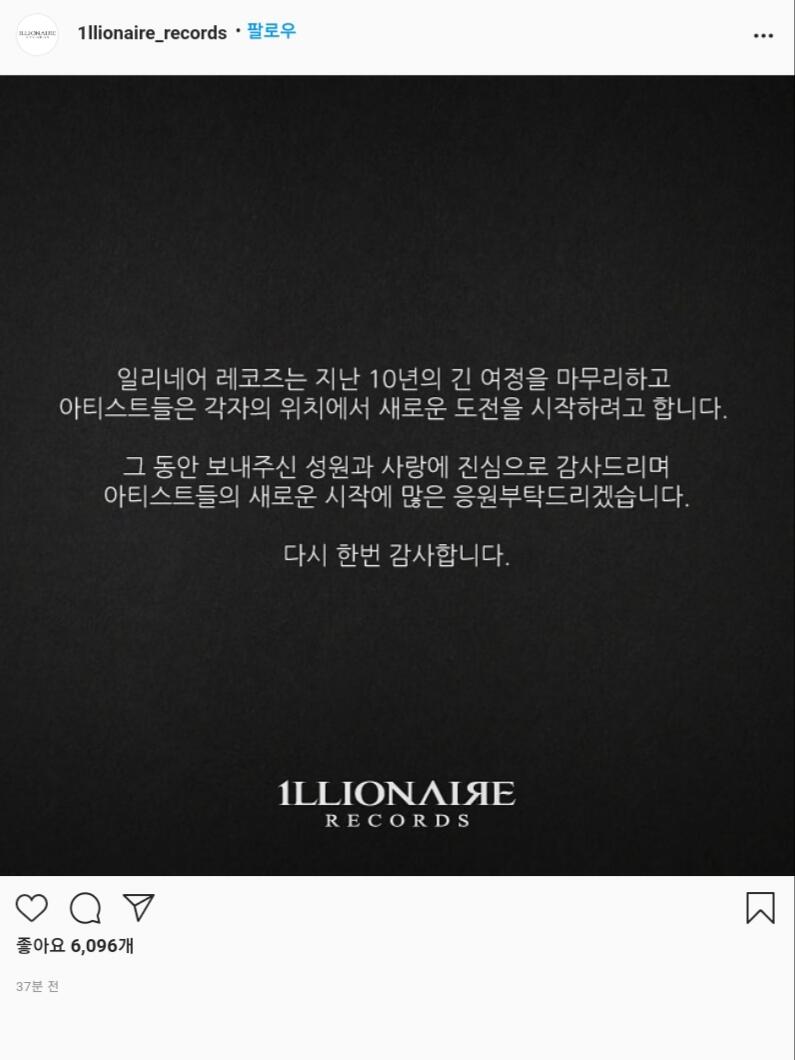
Task: Click the line starting 아티스트들은 각자의 위치에서
Action: click(393, 409)
